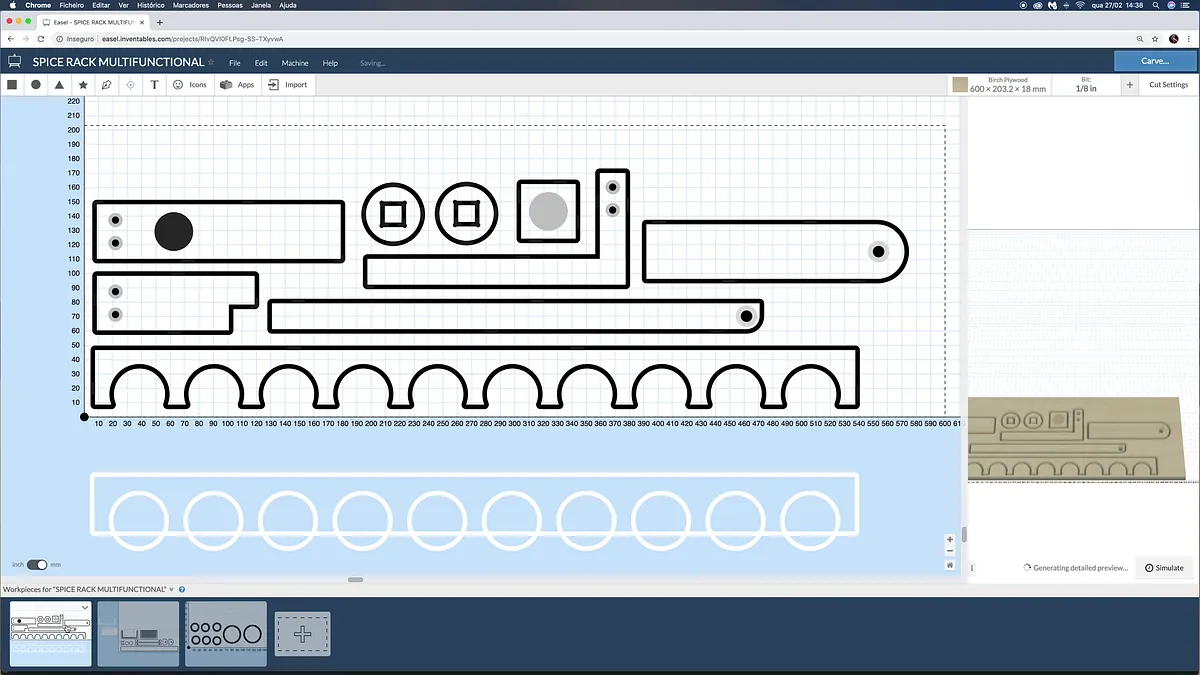1200x675 pixels.
Task: Open a new Chrome tab
Action: (x=160, y=22)
